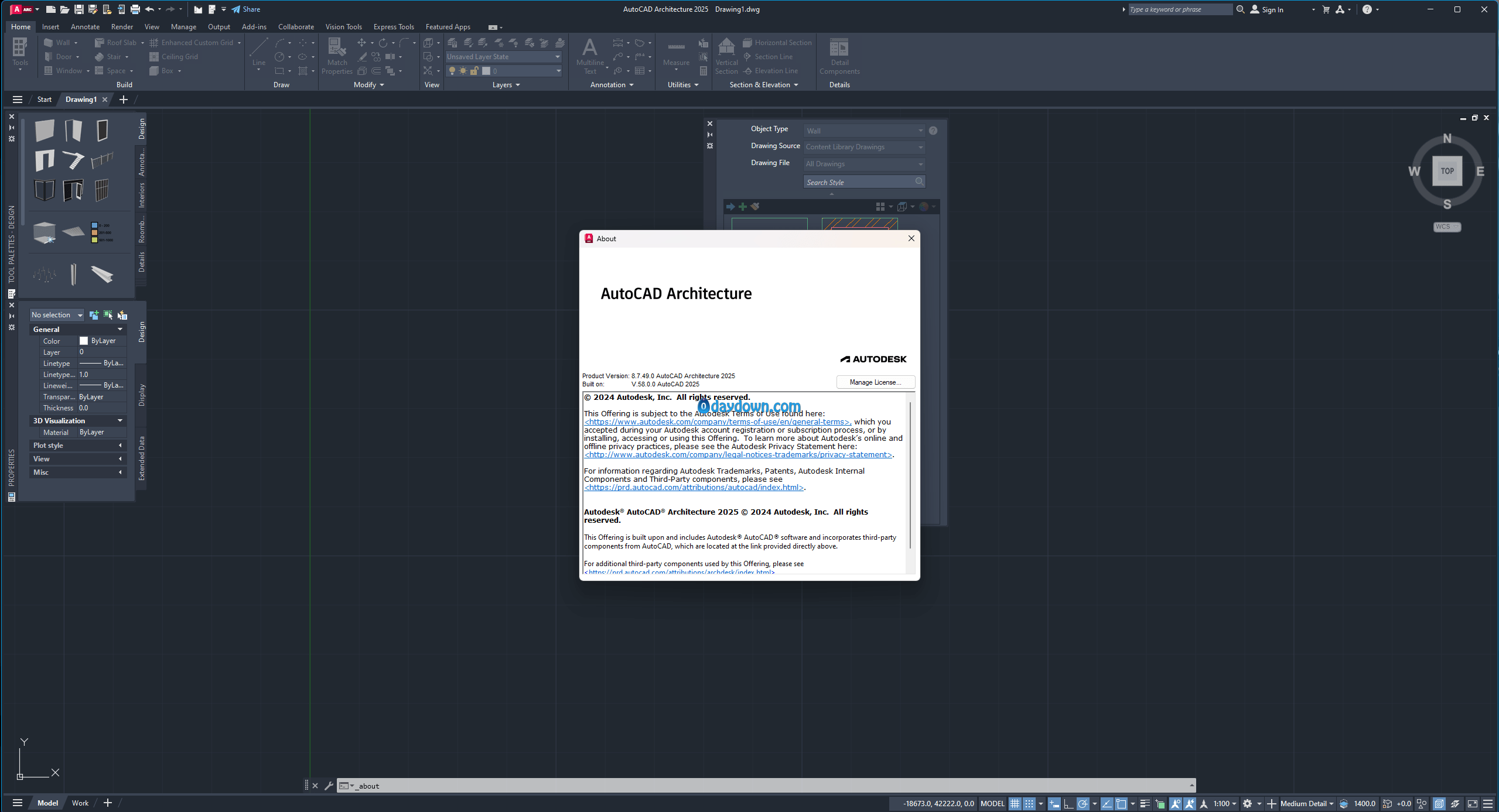
Task: Open the Unsaved Layer State dropdown
Action: (x=504, y=57)
